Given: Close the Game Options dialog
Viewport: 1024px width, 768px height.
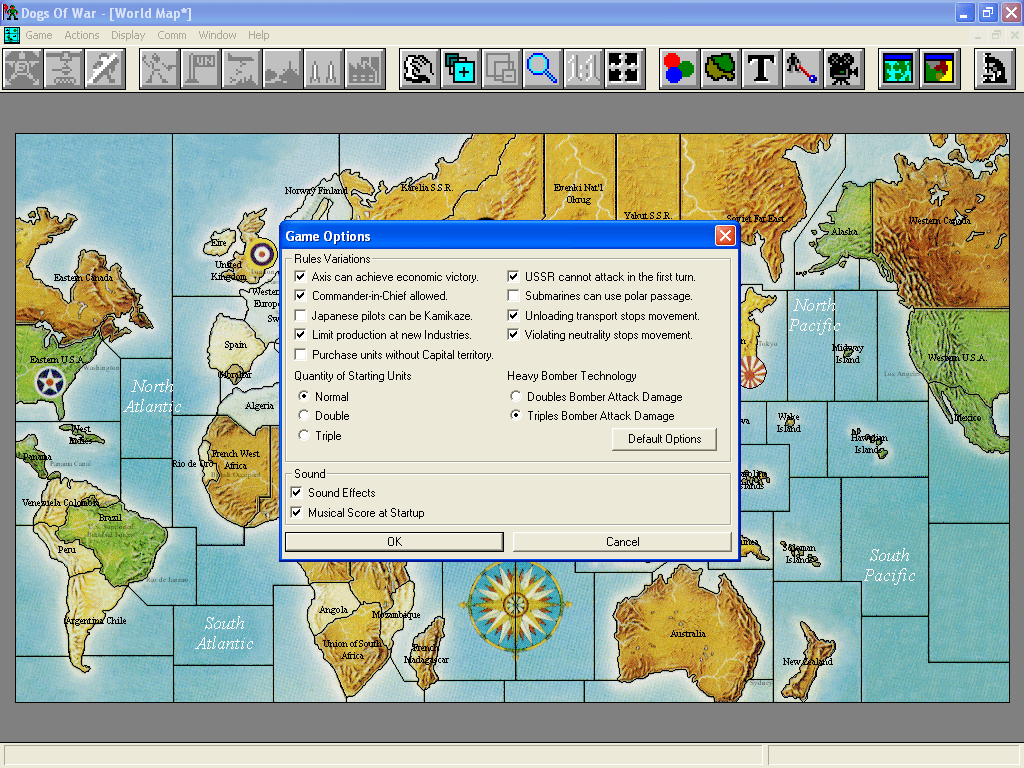Looking at the screenshot, I should 725,236.
